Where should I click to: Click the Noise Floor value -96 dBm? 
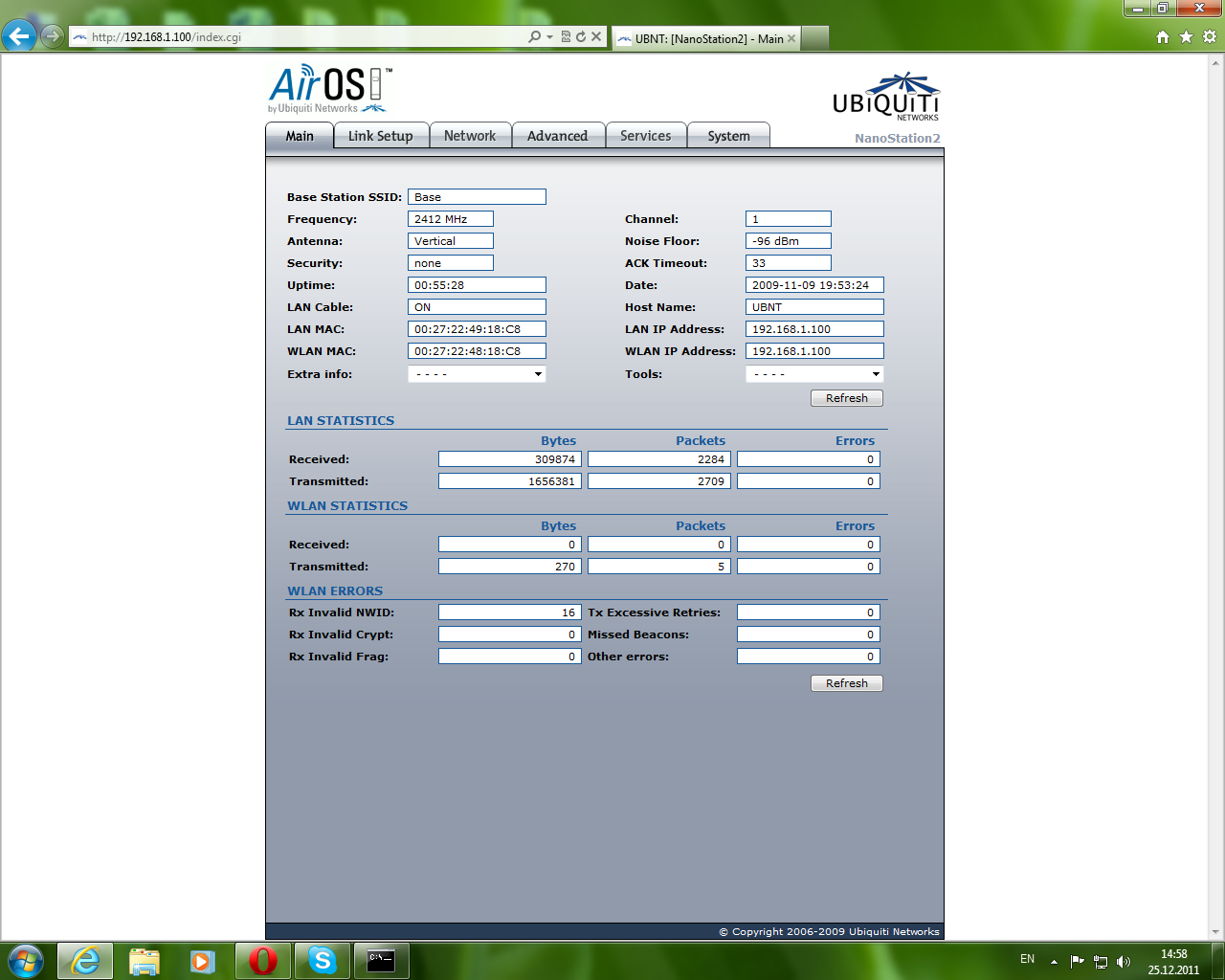(x=789, y=241)
